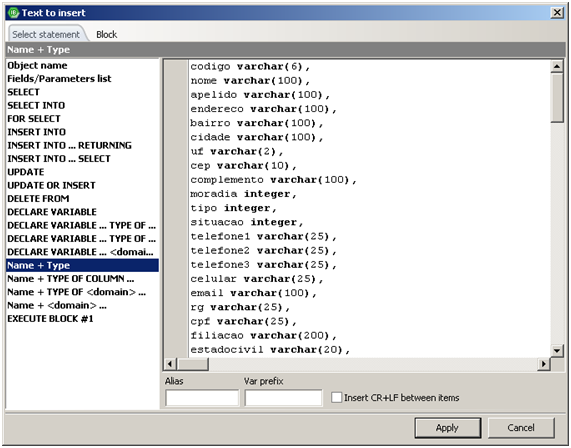Click the IBExpert icon in title bar
Image resolution: width=571 pixels, height=448 pixels.
[x=13, y=13]
